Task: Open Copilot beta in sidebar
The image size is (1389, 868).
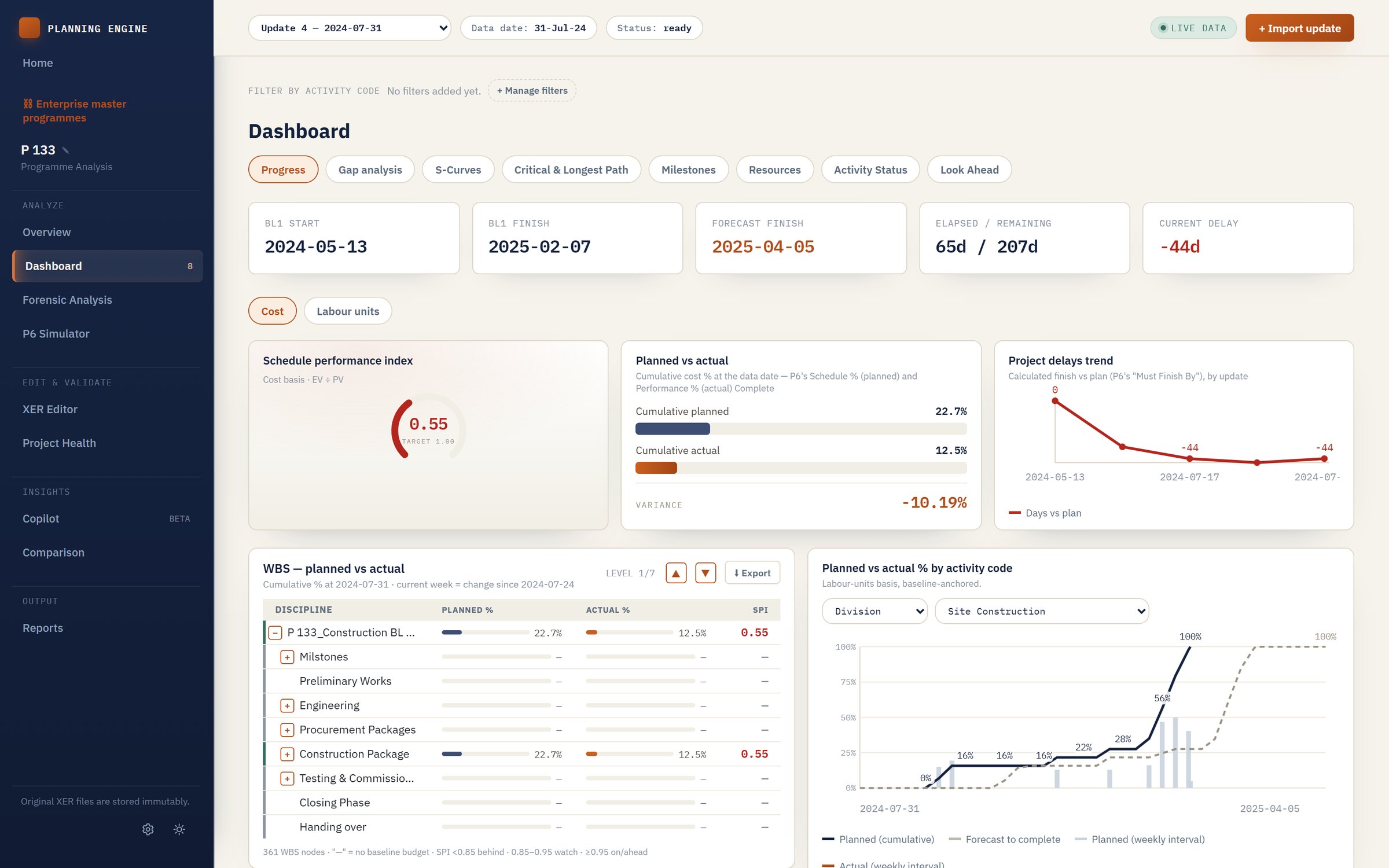Action: click(106, 518)
